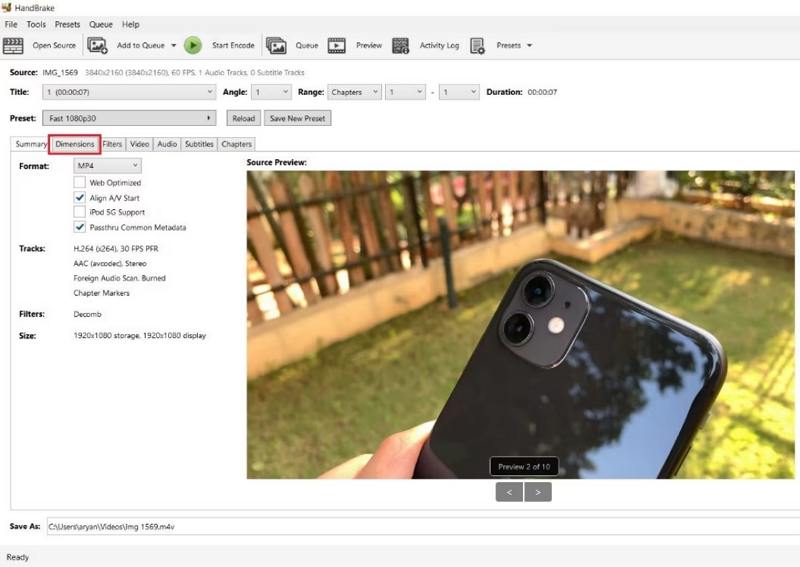Click the Add to Queue icon
The width and height of the screenshot is (800, 567).
click(x=97, y=45)
